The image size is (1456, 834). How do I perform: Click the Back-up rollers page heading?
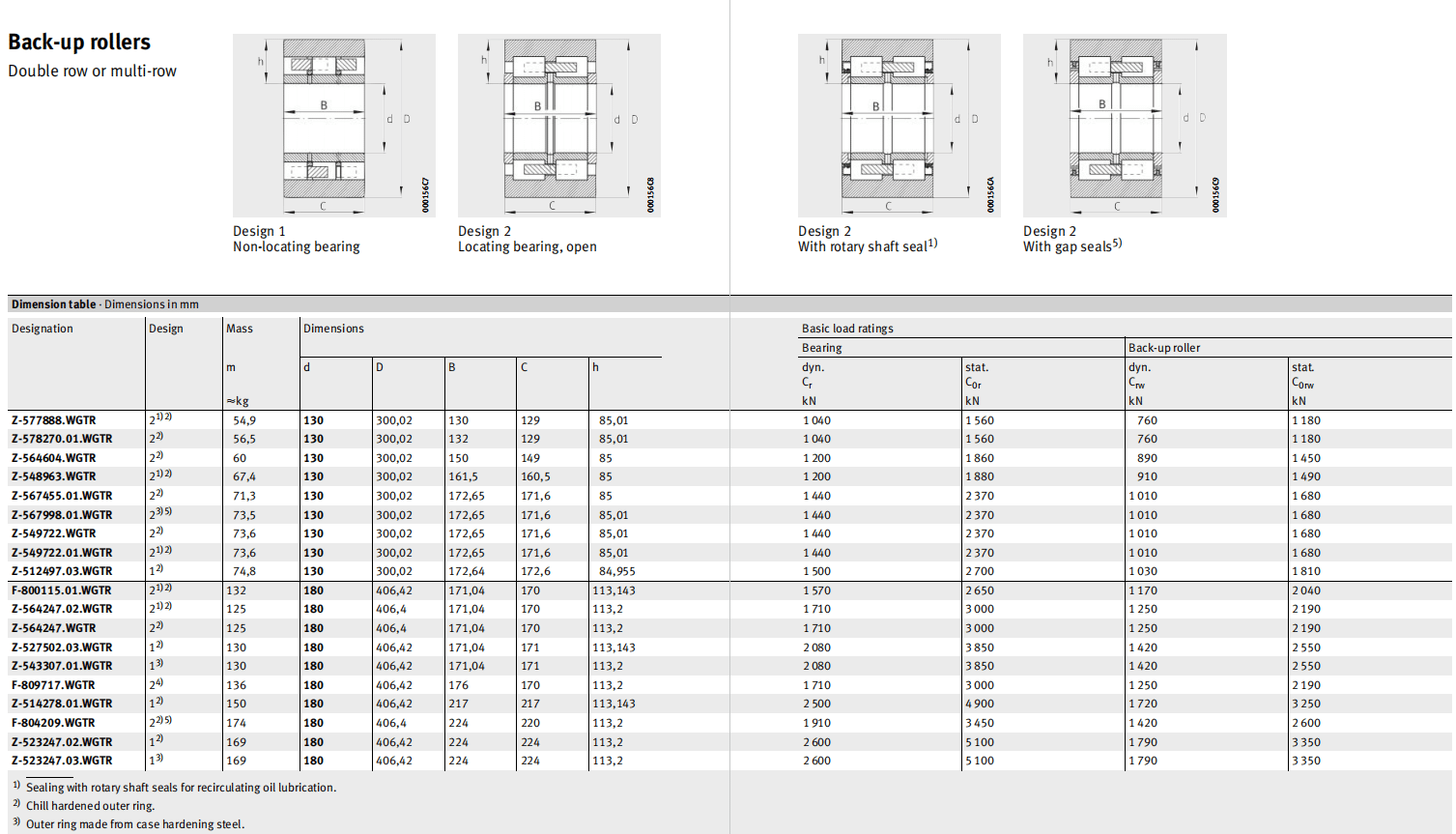[79, 43]
